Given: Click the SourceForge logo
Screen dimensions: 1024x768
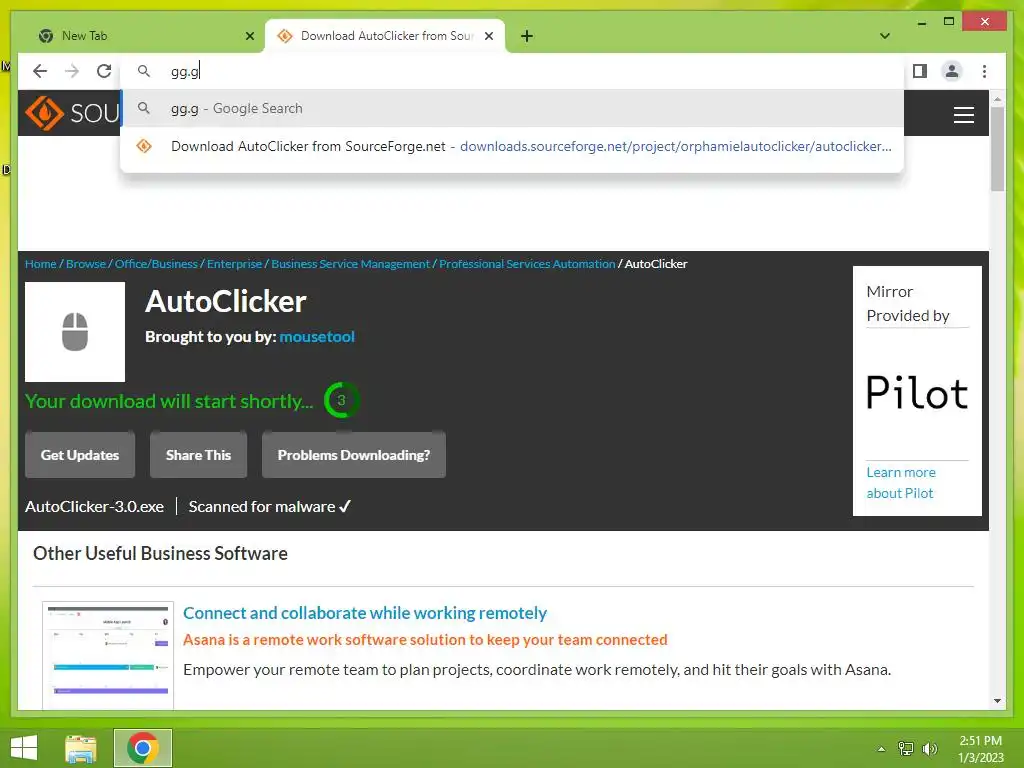Looking at the screenshot, I should click(x=72, y=113).
